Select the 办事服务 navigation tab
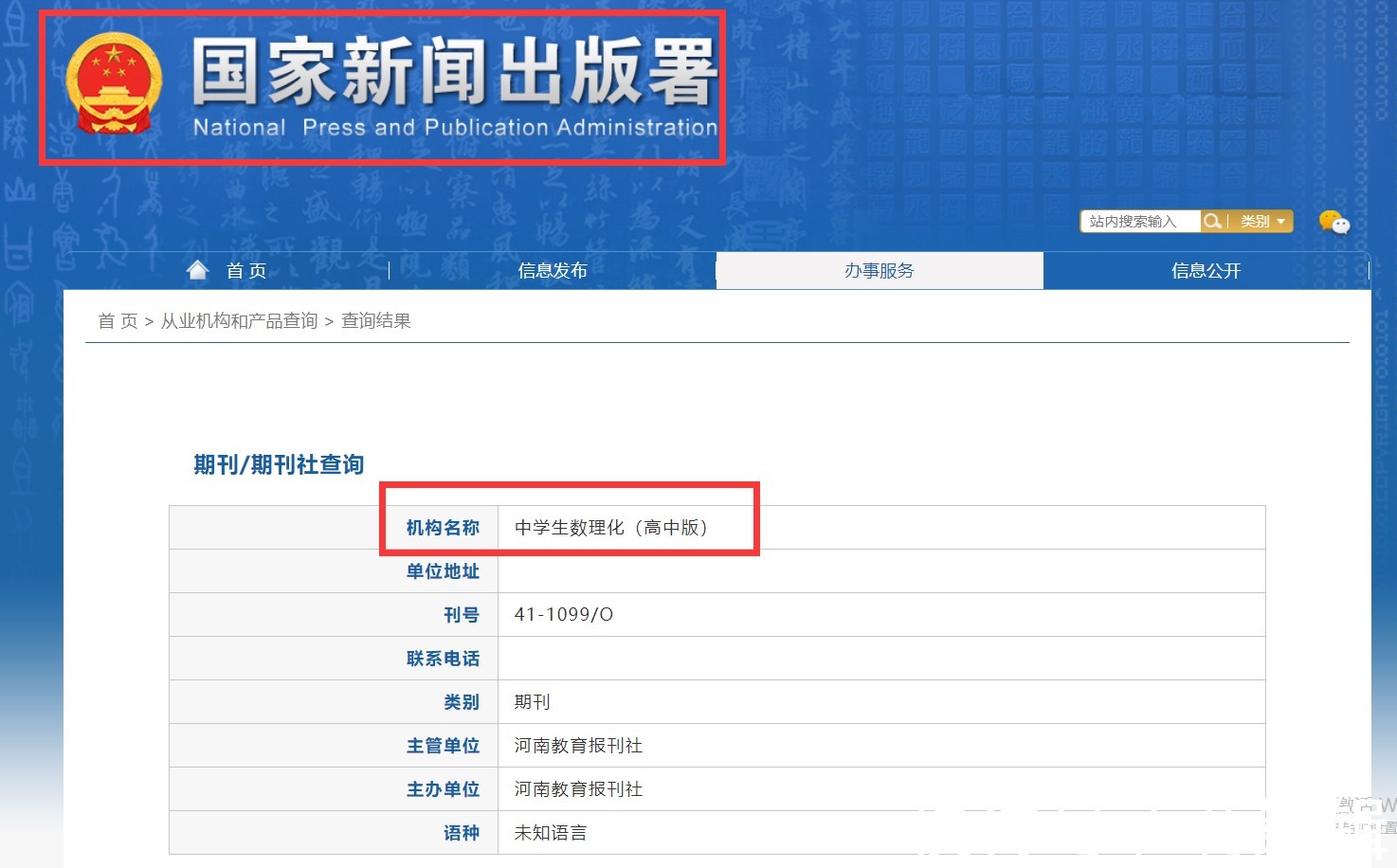1397x868 pixels. pyautogui.click(x=879, y=271)
